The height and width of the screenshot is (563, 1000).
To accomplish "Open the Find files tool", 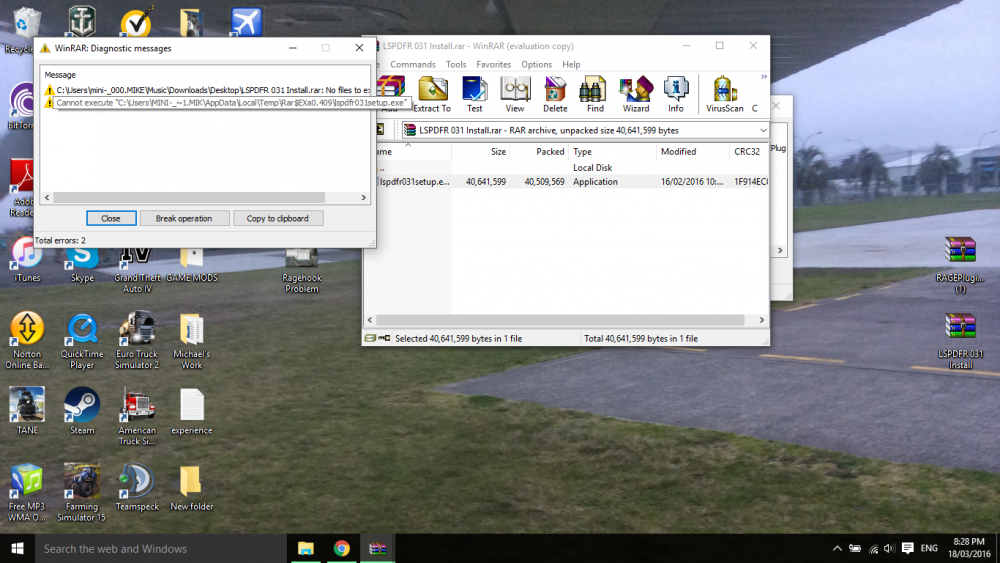I will coord(594,94).
